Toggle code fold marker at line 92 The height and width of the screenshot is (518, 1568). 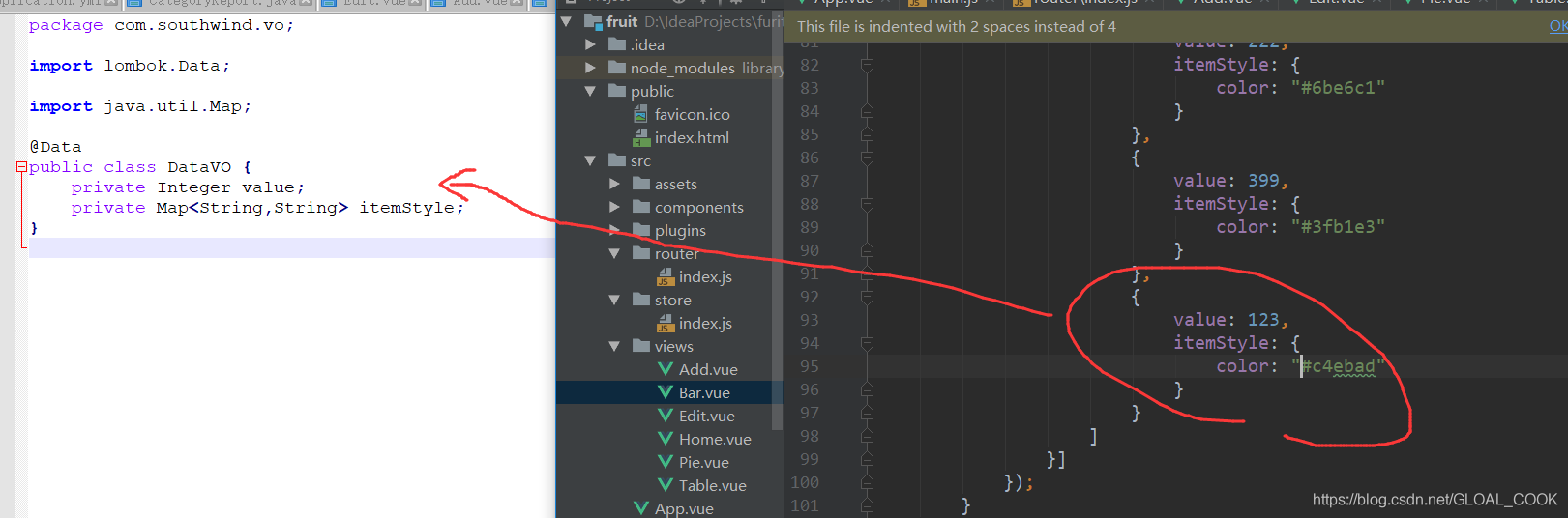click(x=867, y=297)
